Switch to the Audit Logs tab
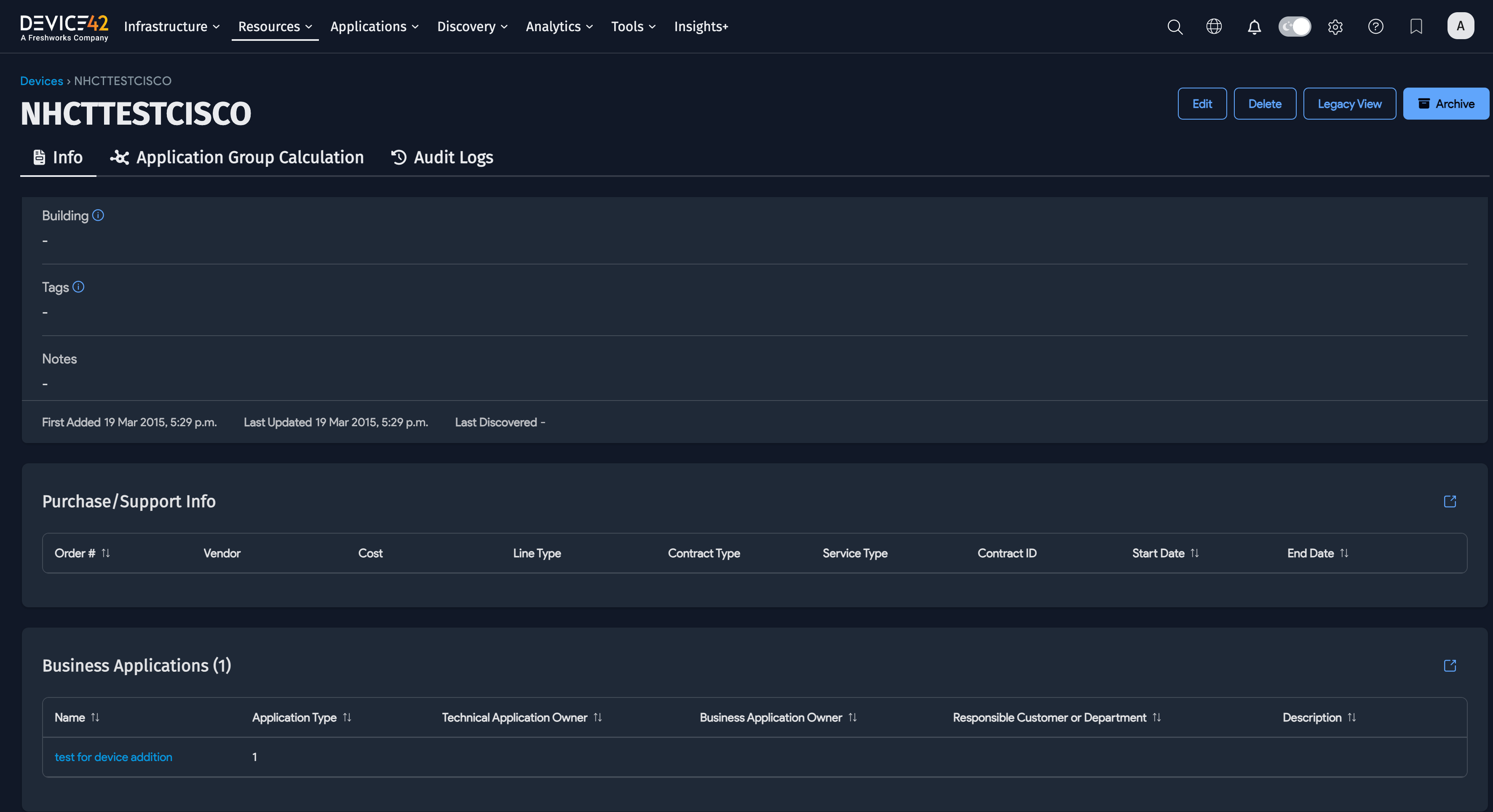Viewport: 1493px width, 812px height. [x=441, y=158]
